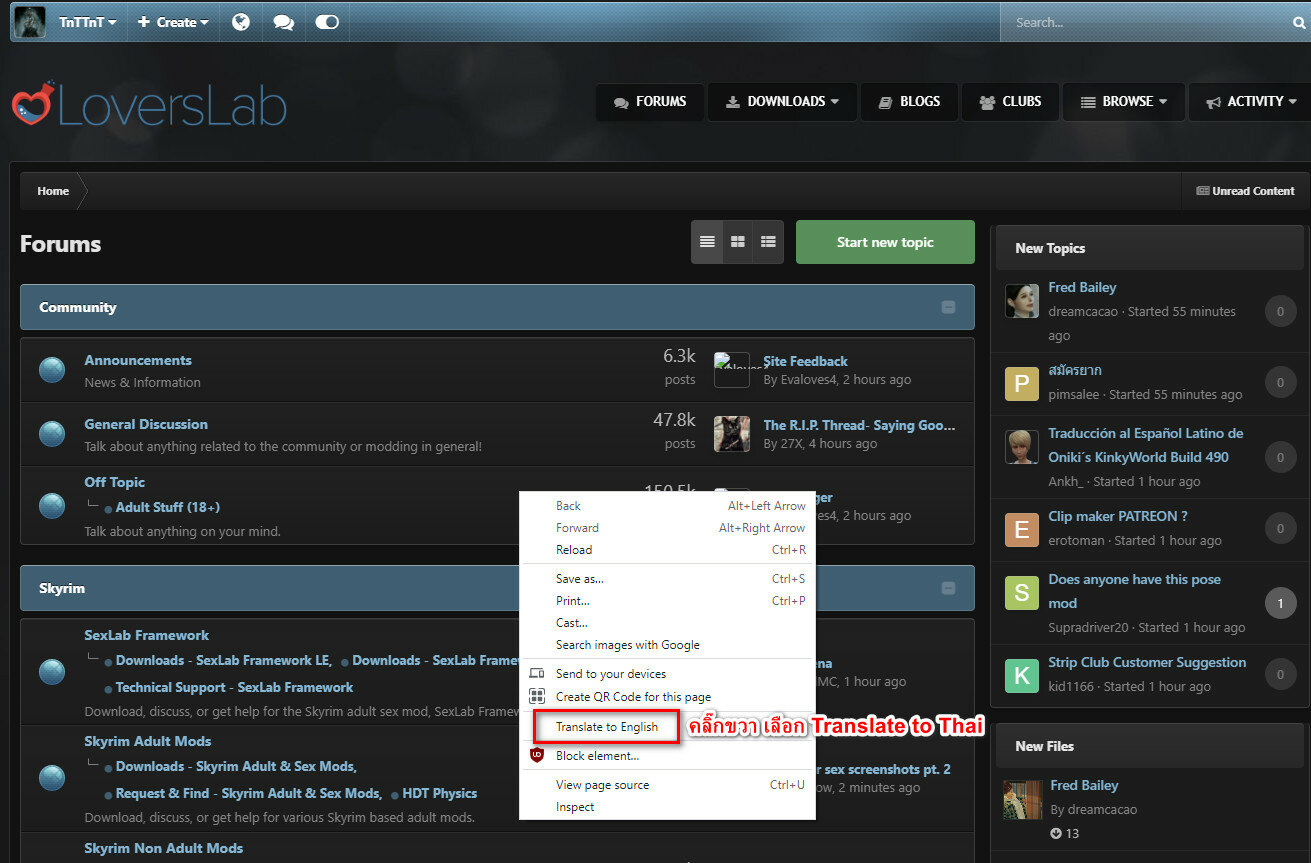Choose Reload from the context menu
Screen dimensions: 1311x863
tap(667, 550)
